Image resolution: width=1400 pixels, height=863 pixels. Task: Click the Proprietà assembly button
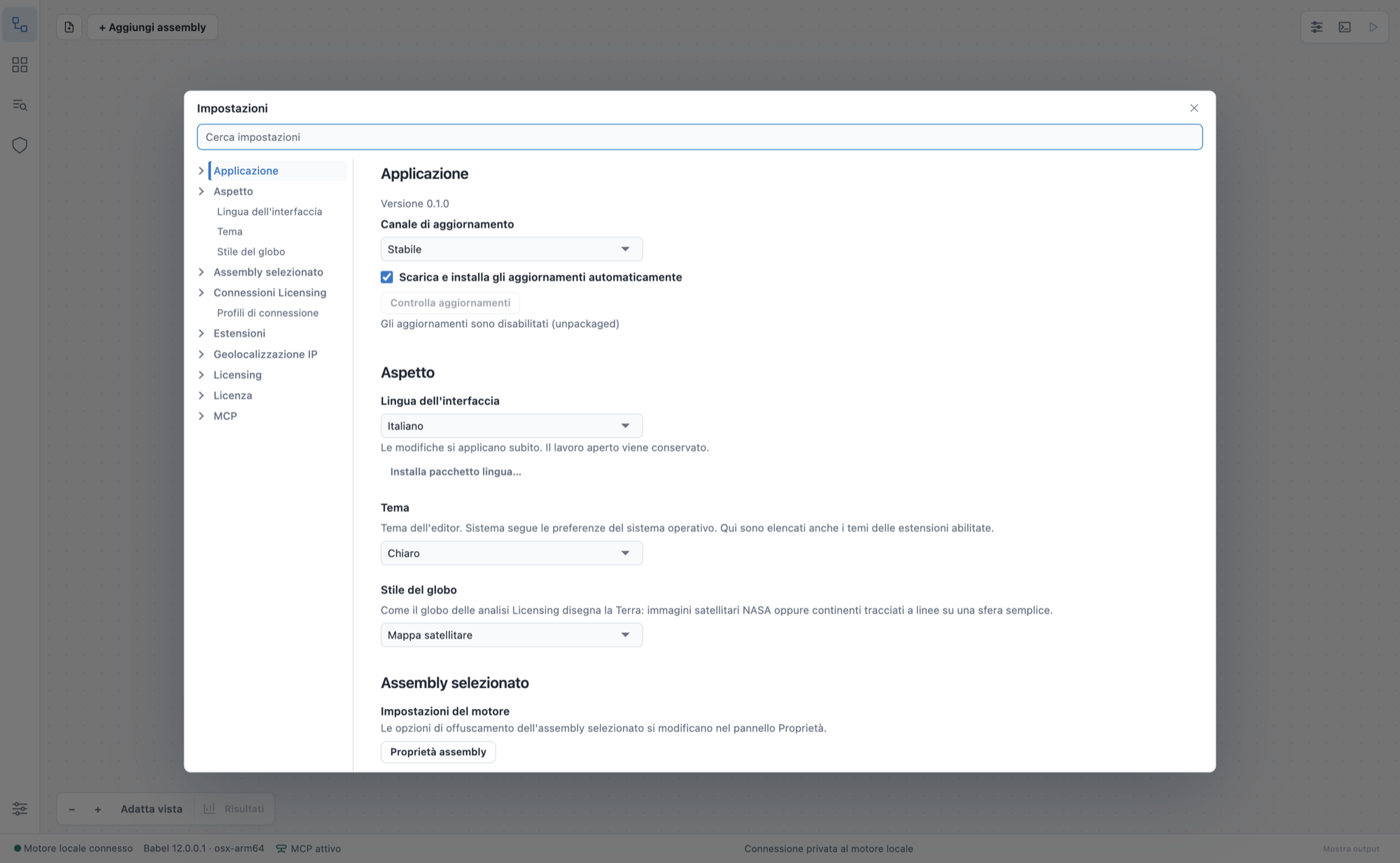tap(438, 752)
